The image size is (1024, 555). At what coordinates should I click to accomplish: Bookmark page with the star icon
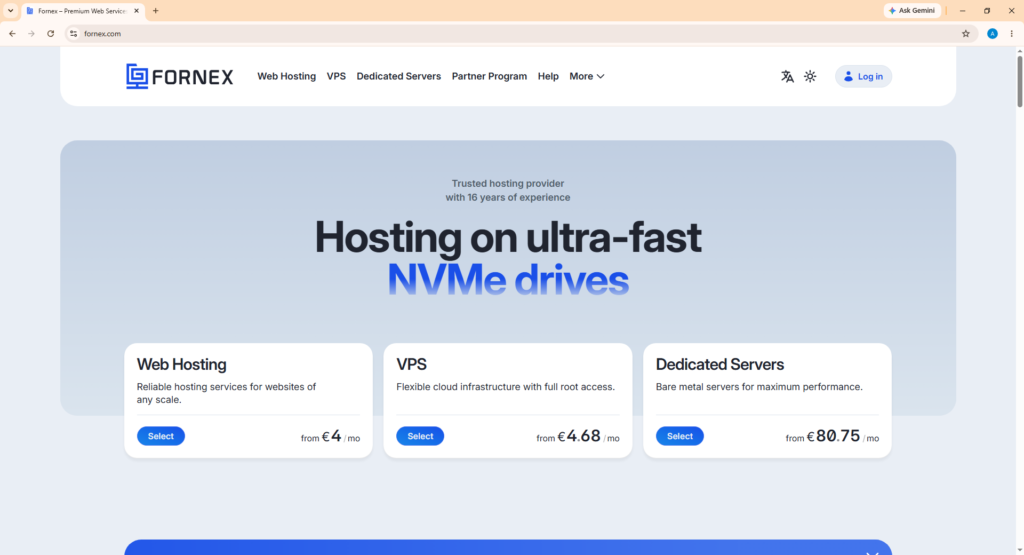click(x=965, y=33)
